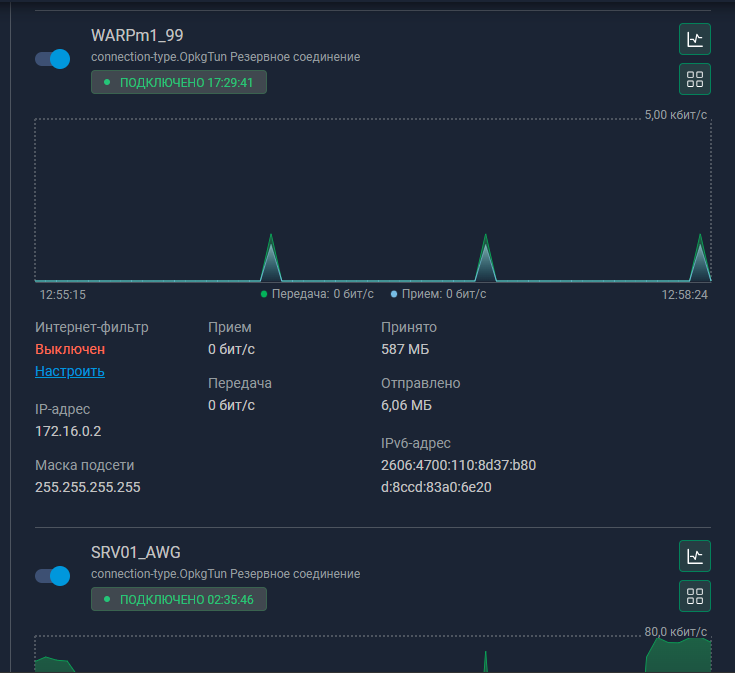Click the Настроить link under Интернет-фильтр

(70, 371)
